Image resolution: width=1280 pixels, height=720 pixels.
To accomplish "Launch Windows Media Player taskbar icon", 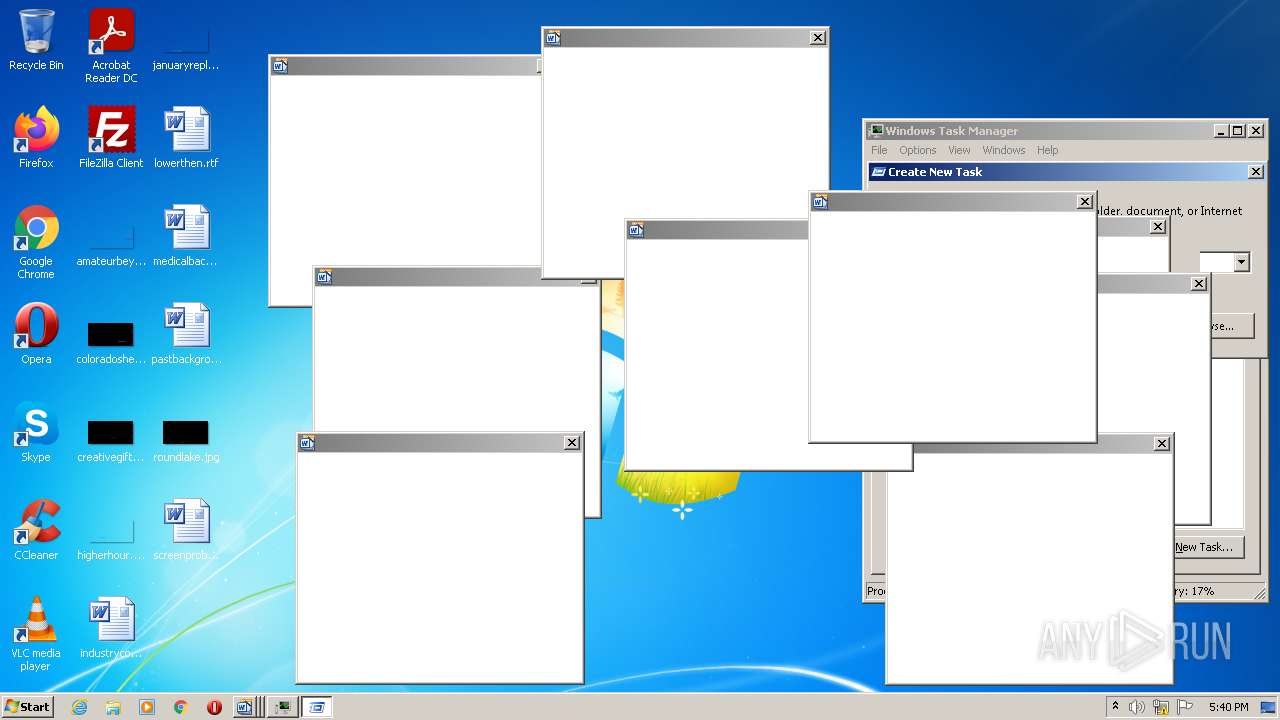I will [x=147, y=707].
